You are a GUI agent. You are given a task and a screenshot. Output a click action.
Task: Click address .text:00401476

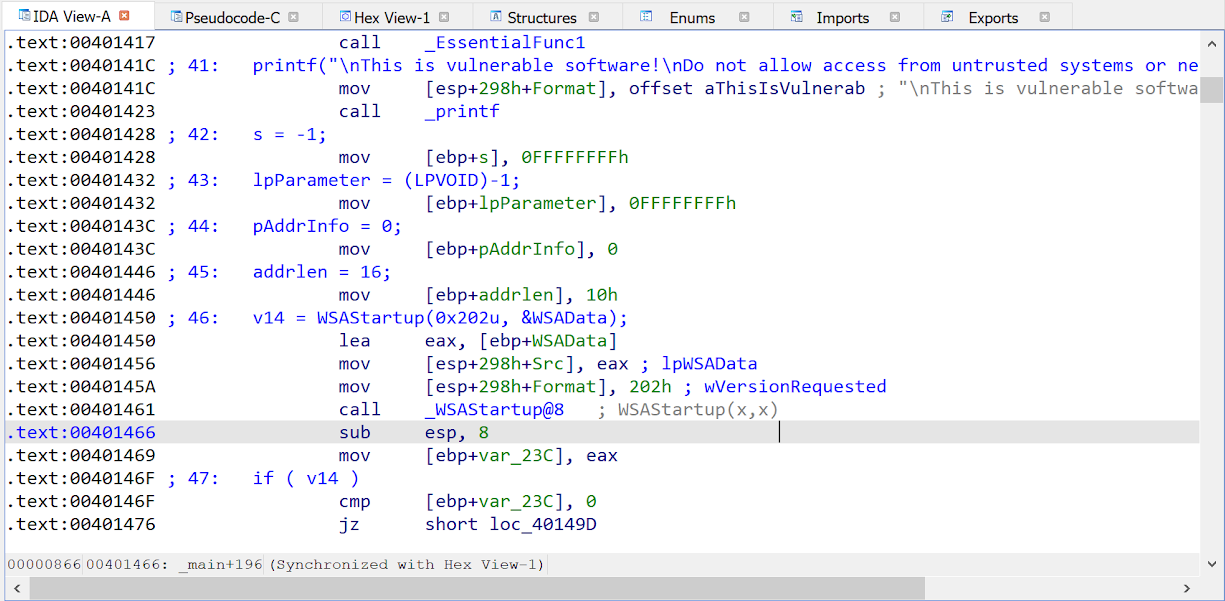pyautogui.click(x=81, y=524)
